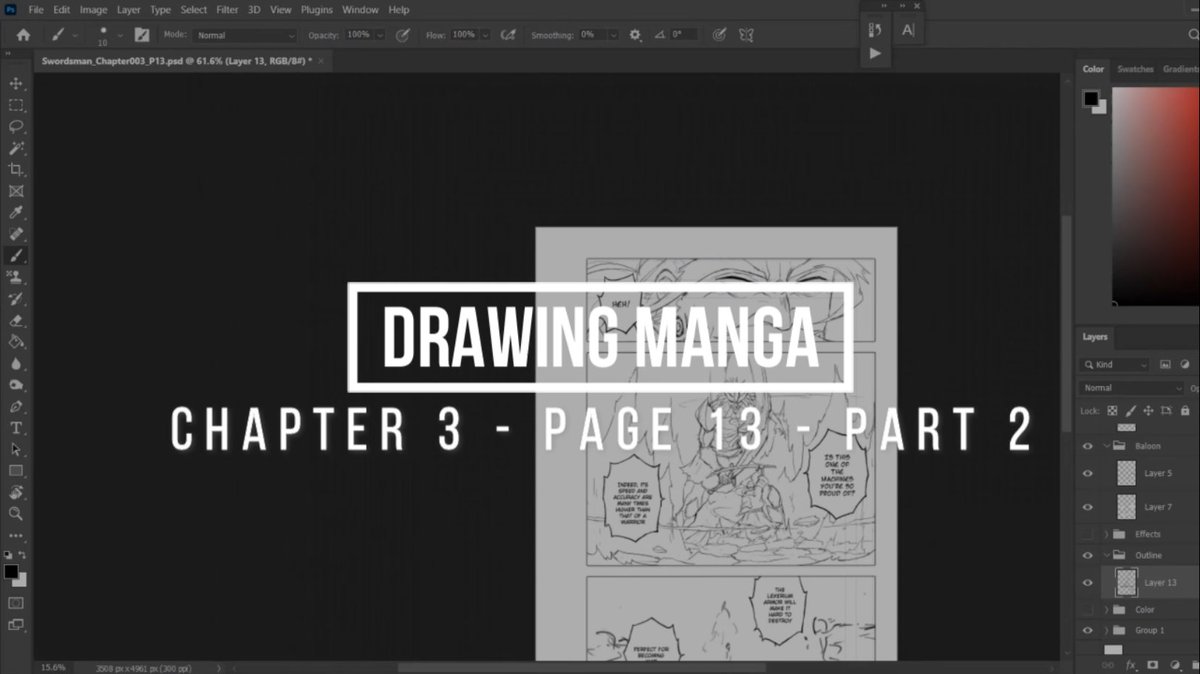Select the Brush tool in left toolbar

16,256
